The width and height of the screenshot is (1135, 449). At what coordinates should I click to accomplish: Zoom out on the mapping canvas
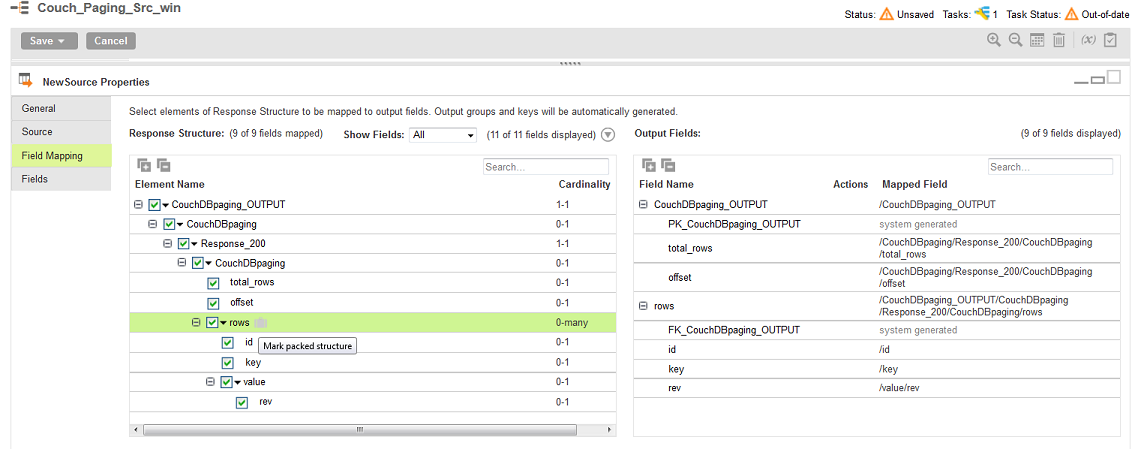tap(1016, 41)
